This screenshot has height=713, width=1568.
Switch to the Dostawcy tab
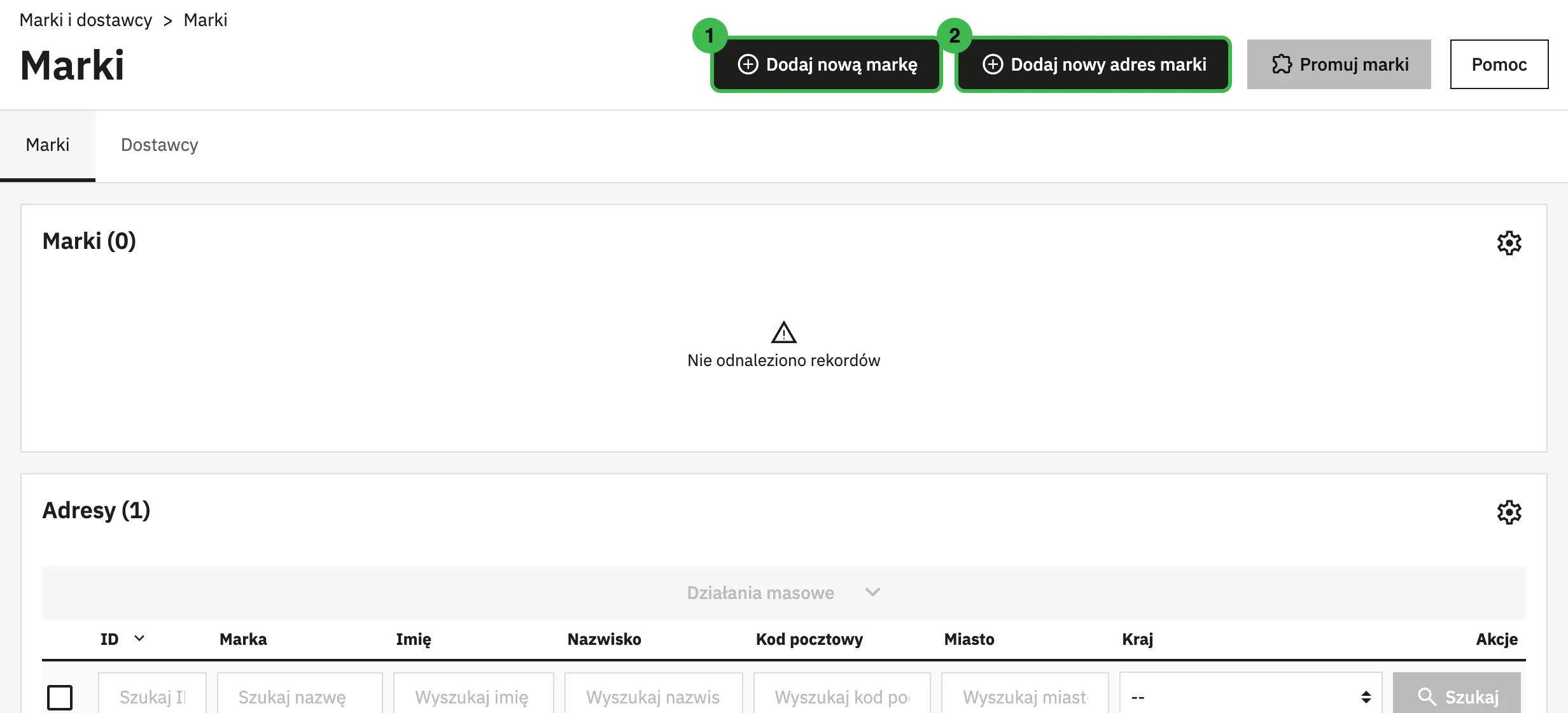point(160,145)
